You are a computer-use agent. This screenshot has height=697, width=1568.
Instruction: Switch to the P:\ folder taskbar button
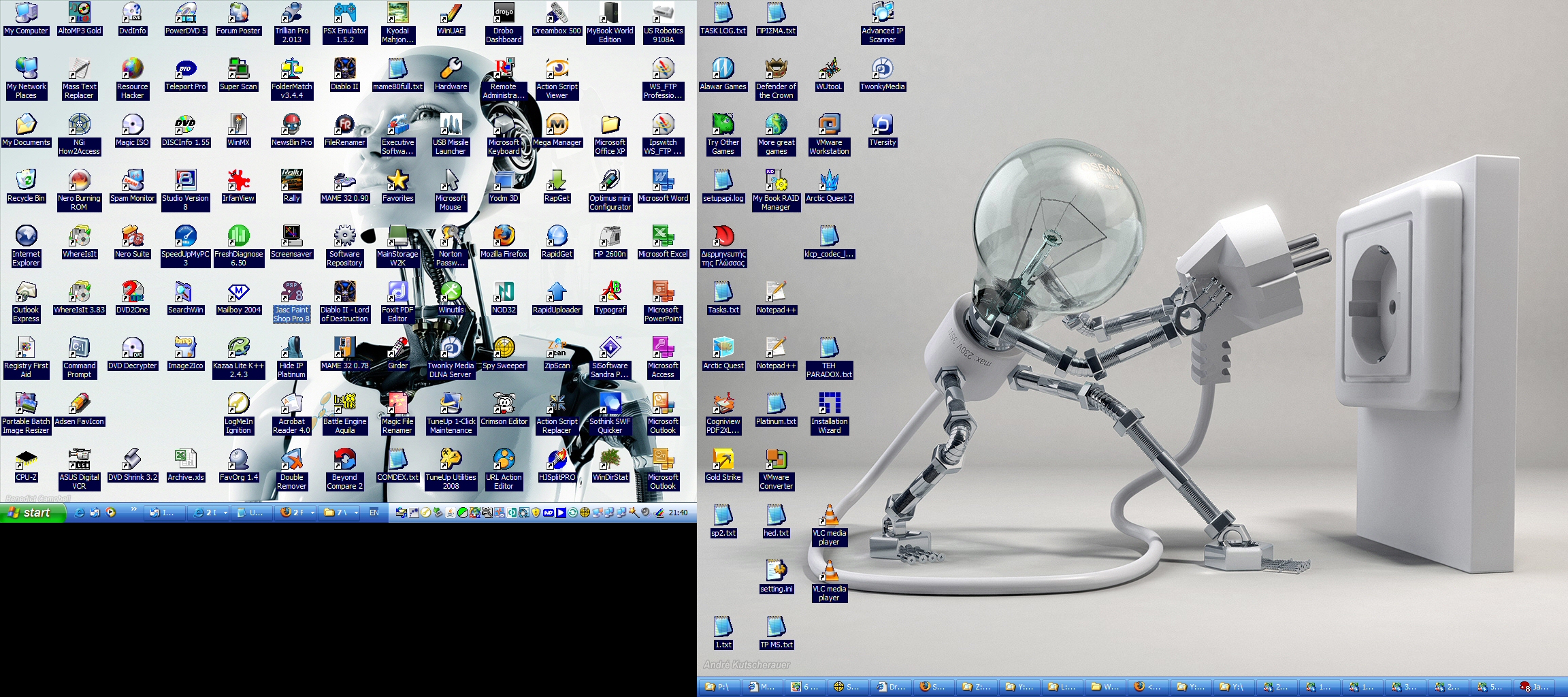click(x=719, y=687)
